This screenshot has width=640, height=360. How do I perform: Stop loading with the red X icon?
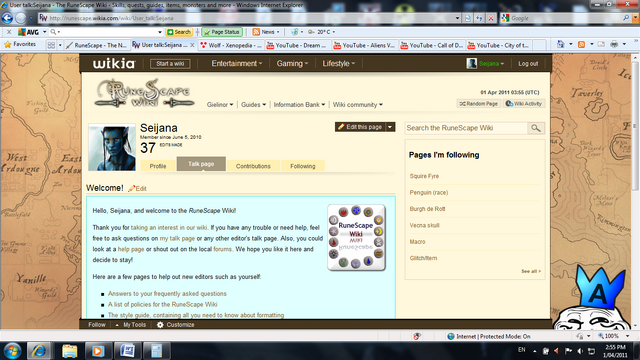pyautogui.click(x=491, y=18)
